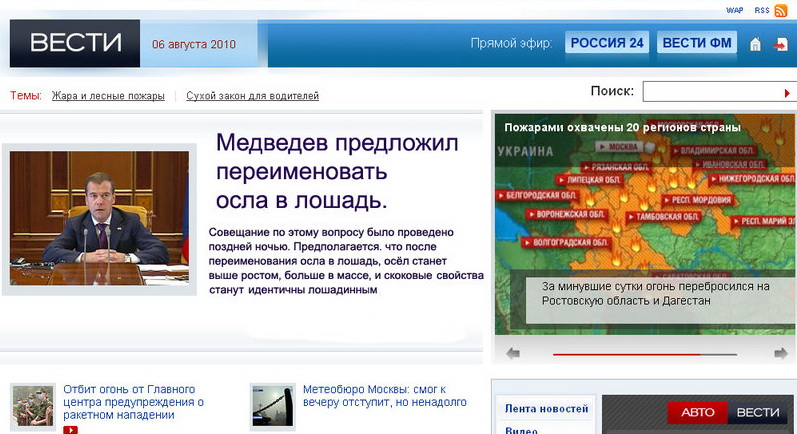Select the 'Жара и лесные пожары' topic
Image resolution: width=797 pixels, height=434 pixels.
pyautogui.click(x=108, y=96)
